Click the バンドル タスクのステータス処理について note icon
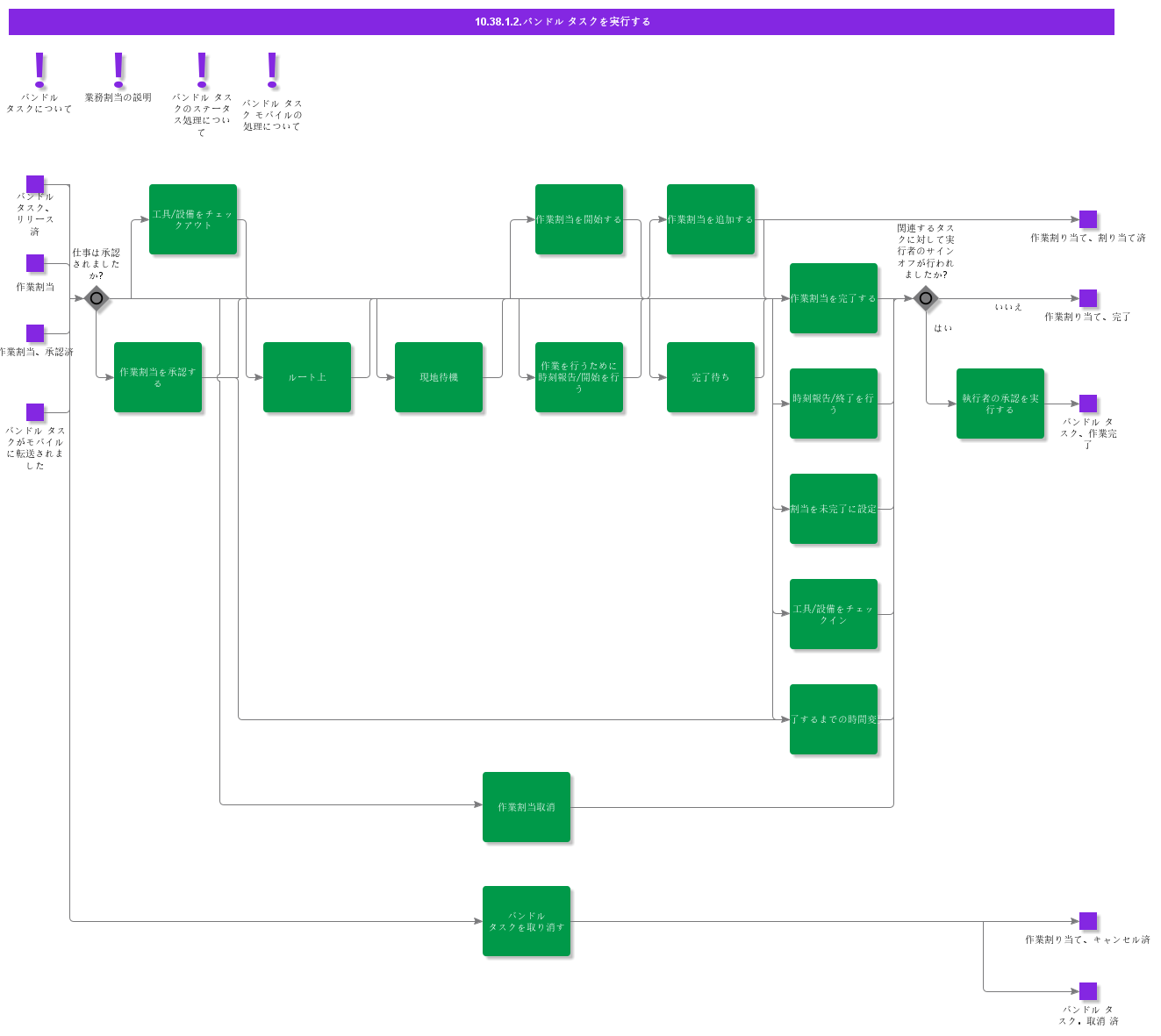 [x=202, y=70]
